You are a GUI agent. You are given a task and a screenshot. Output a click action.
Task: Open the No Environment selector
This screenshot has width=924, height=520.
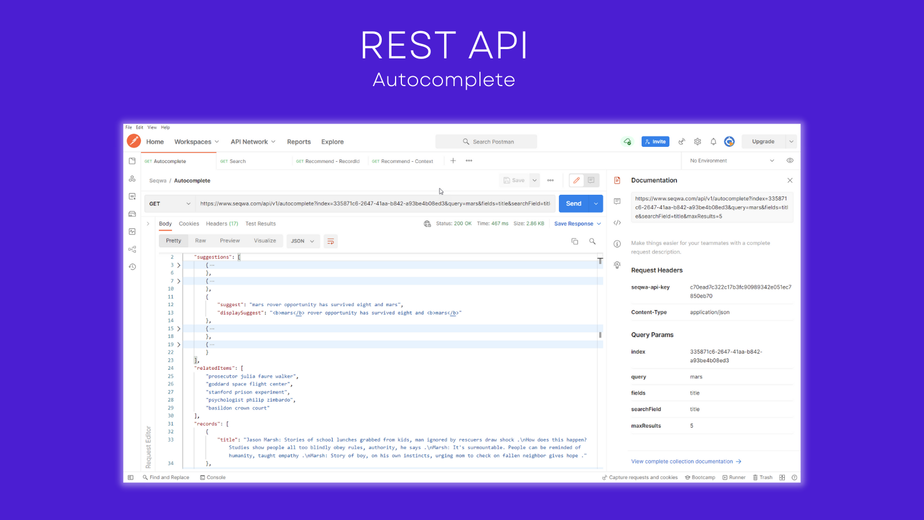coord(731,160)
